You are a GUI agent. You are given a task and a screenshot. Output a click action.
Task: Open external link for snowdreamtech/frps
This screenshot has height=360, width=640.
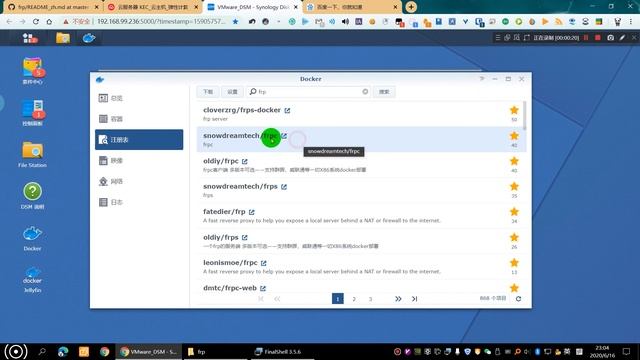[x=284, y=187]
